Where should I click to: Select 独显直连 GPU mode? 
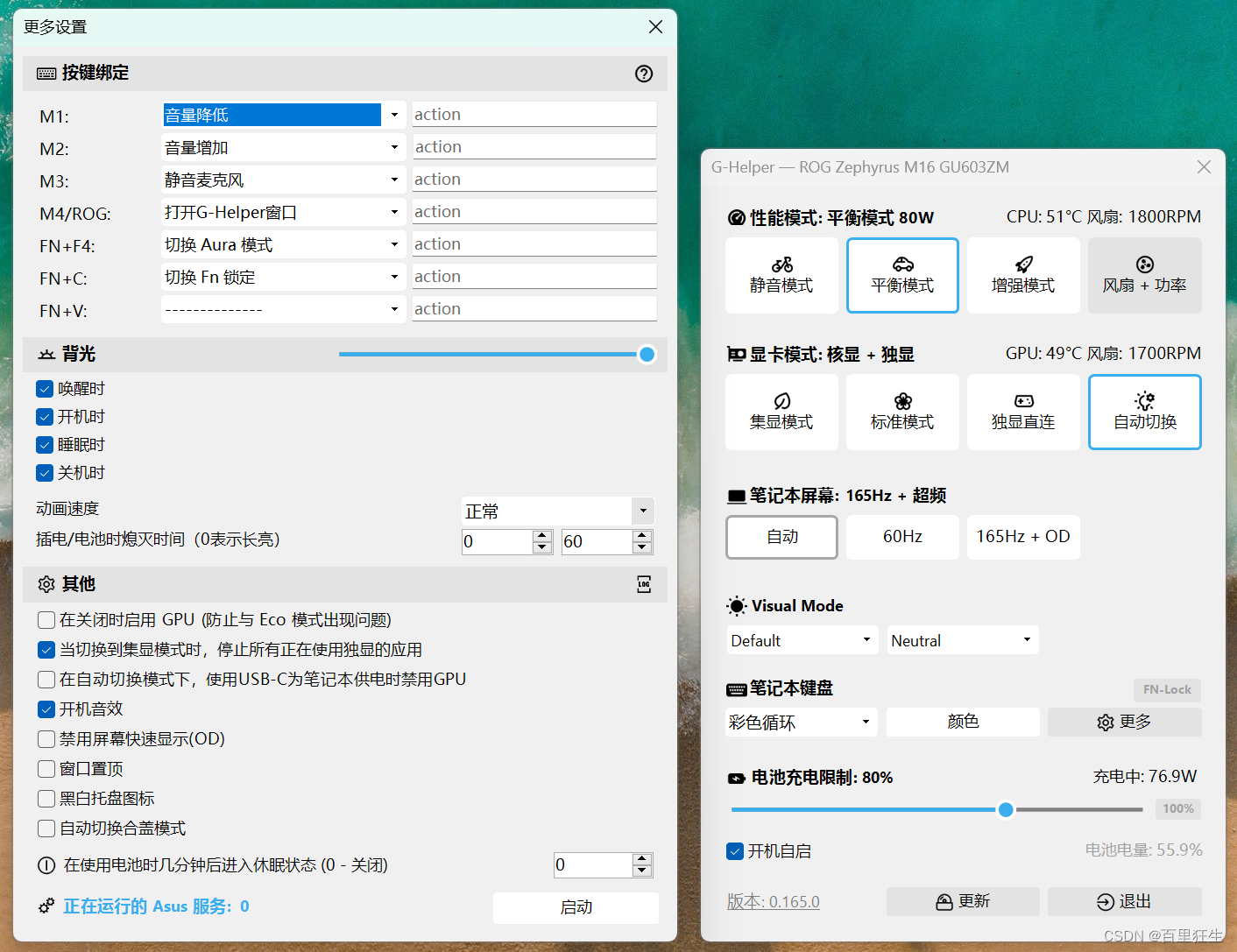pyautogui.click(x=1023, y=412)
